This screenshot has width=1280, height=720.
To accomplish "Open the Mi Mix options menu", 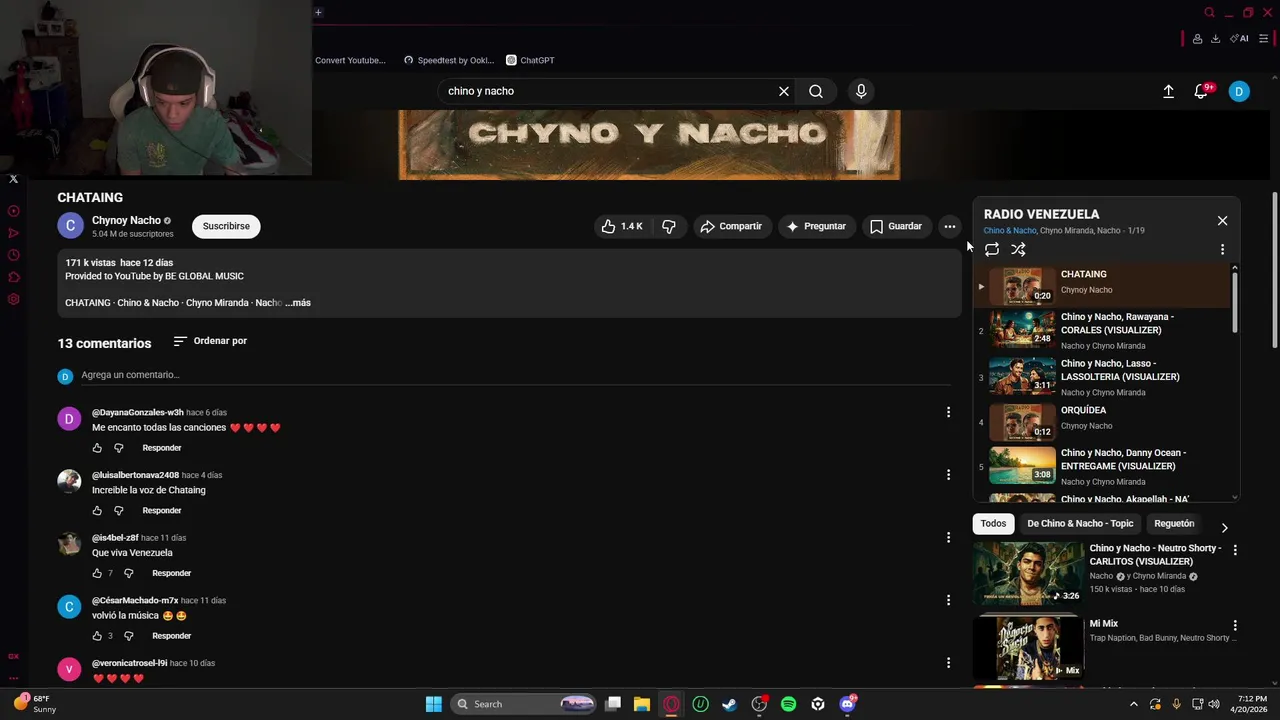I will (x=1235, y=625).
